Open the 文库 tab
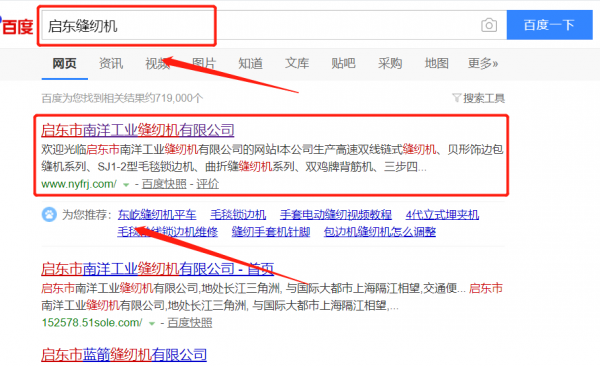This screenshot has height=366, width=600. (x=297, y=63)
